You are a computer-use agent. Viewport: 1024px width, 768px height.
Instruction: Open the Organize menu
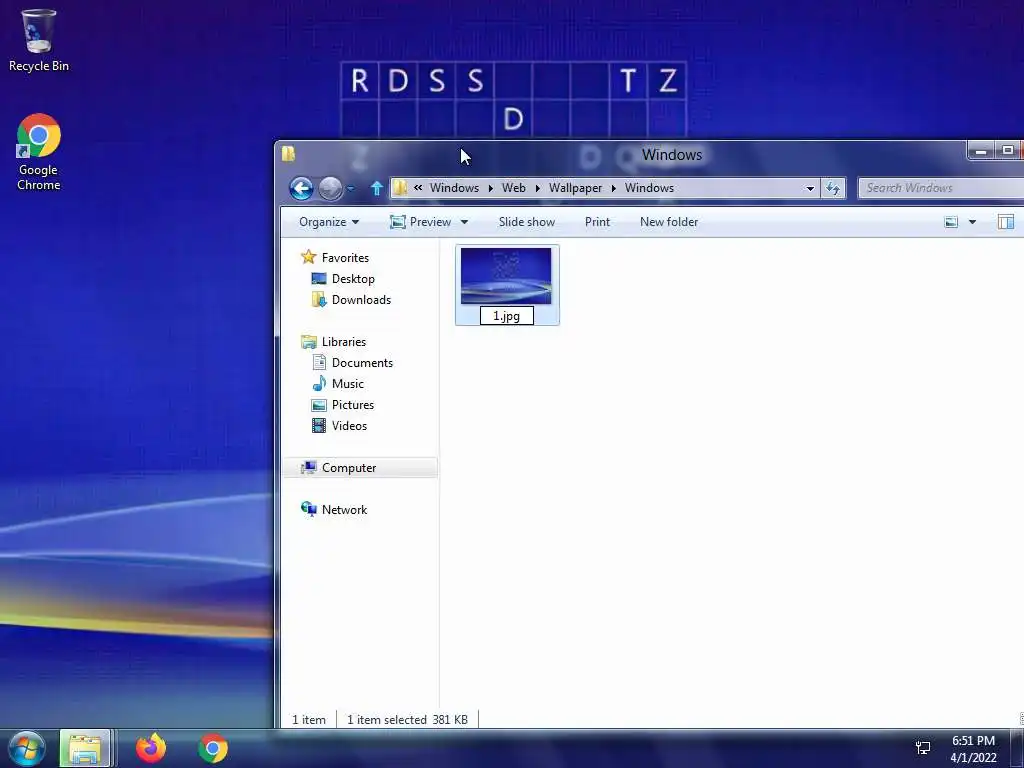[x=328, y=222]
